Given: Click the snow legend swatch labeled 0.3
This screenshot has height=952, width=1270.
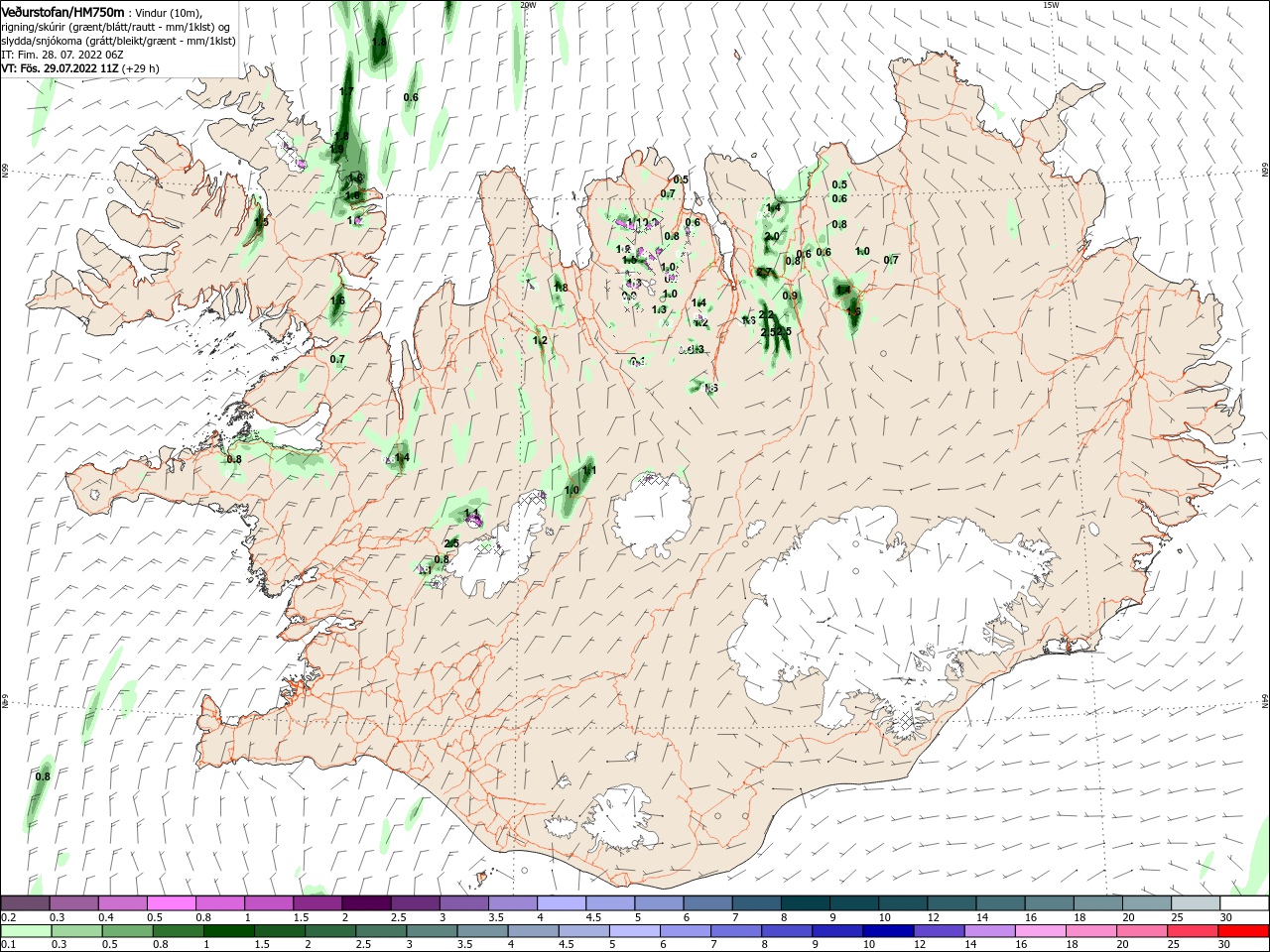Looking at the screenshot, I should tap(73, 903).
